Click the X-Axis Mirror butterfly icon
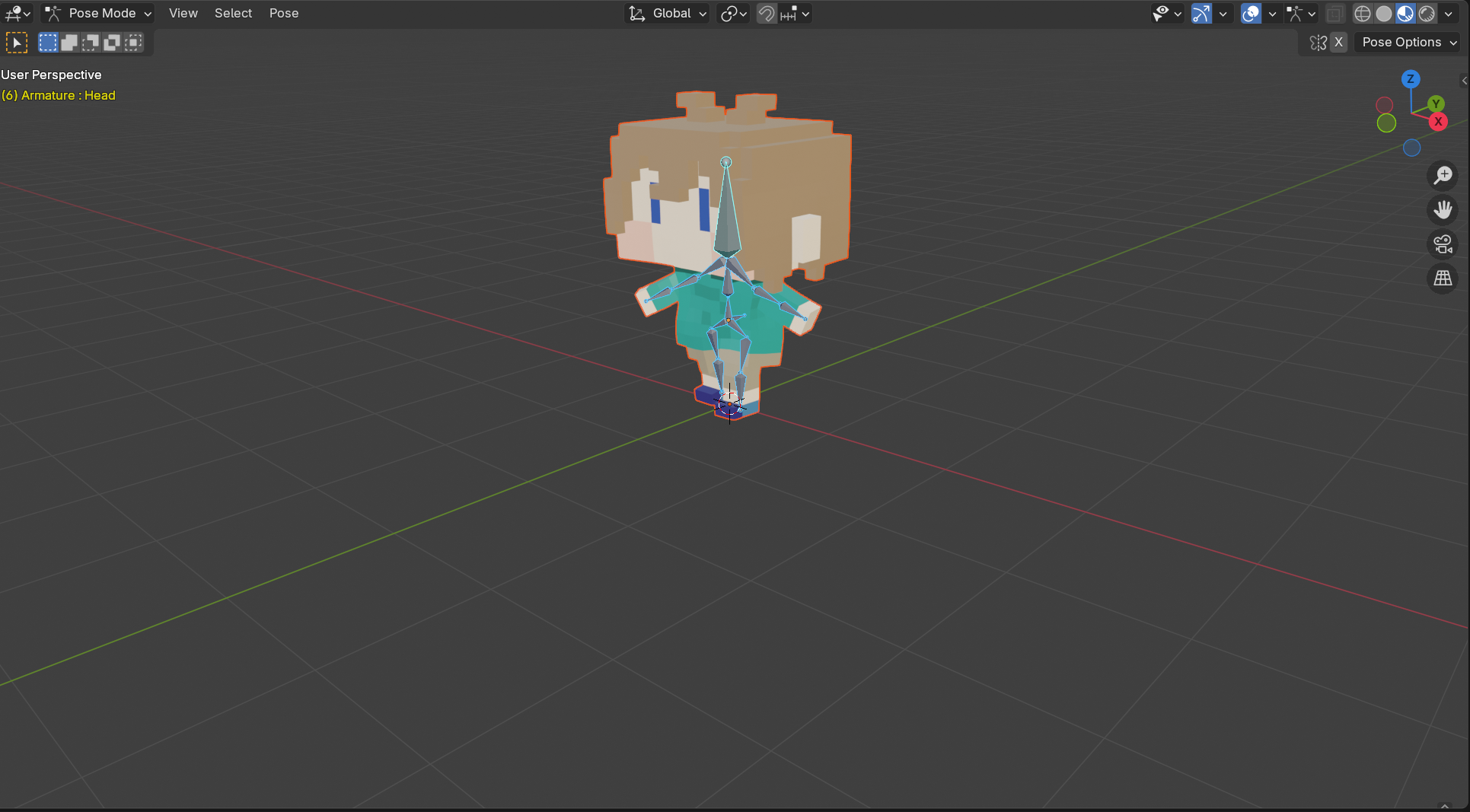Viewport: 1470px width, 812px height. [1319, 43]
